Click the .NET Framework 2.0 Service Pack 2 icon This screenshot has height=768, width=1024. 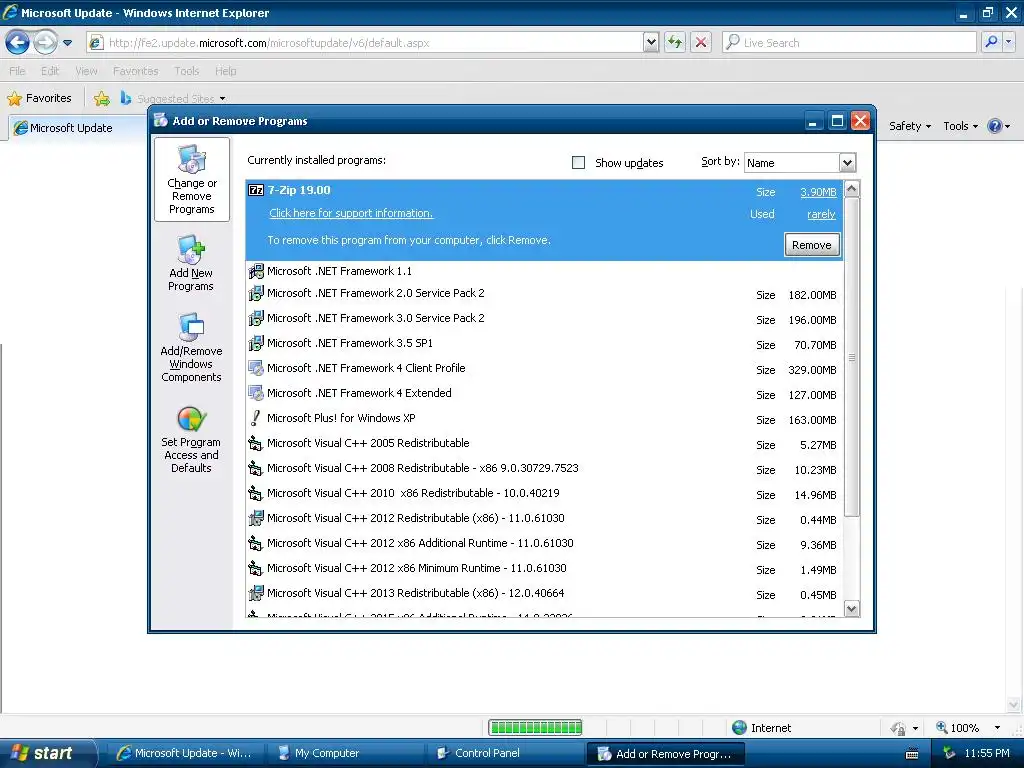(256, 293)
